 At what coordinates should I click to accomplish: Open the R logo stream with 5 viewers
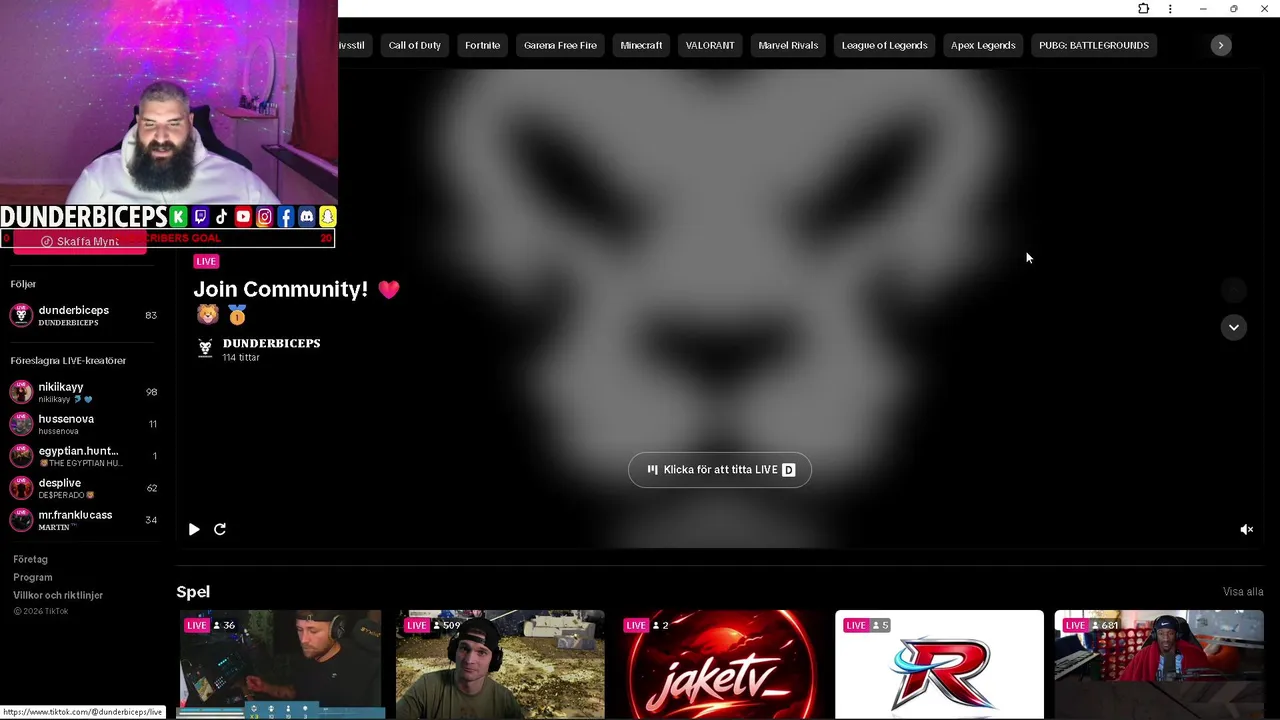pyautogui.click(x=940, y=664)
